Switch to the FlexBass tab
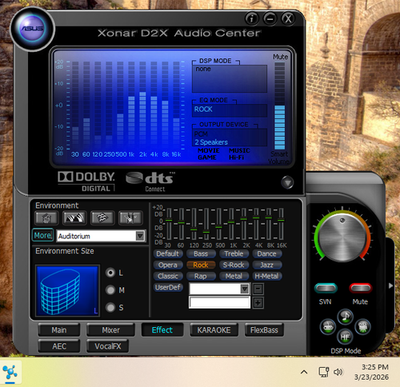 264,330
